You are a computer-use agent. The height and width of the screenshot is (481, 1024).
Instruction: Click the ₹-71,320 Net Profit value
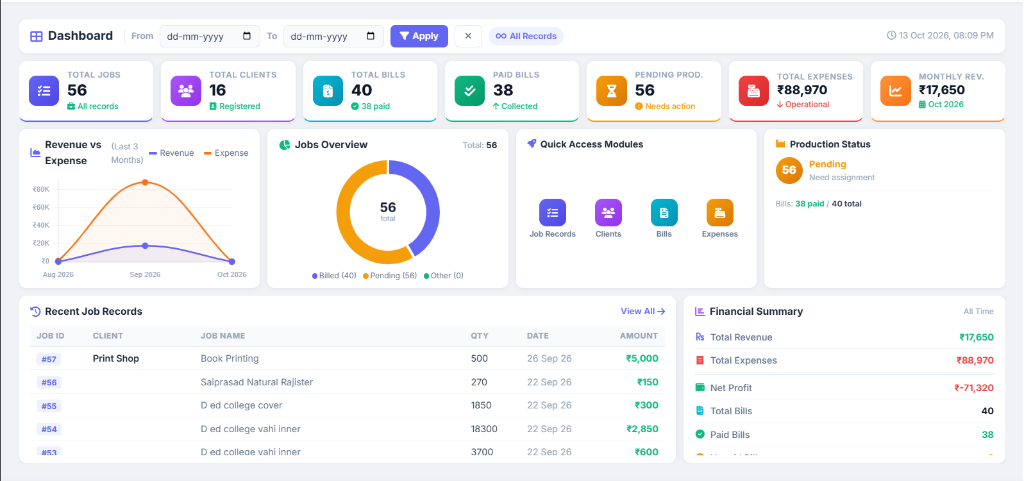(x=974, y=388)
